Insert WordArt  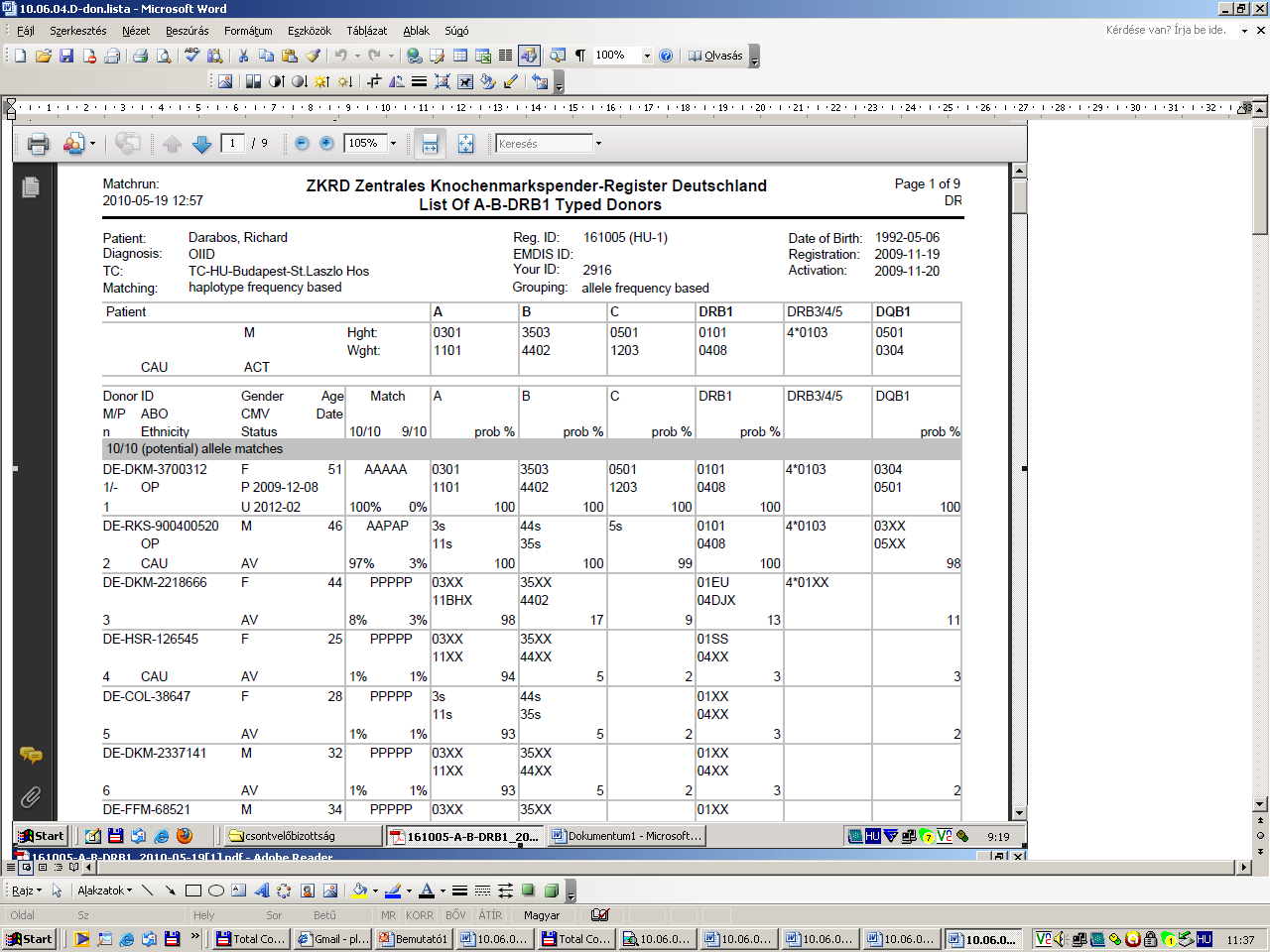coord(262,891)
